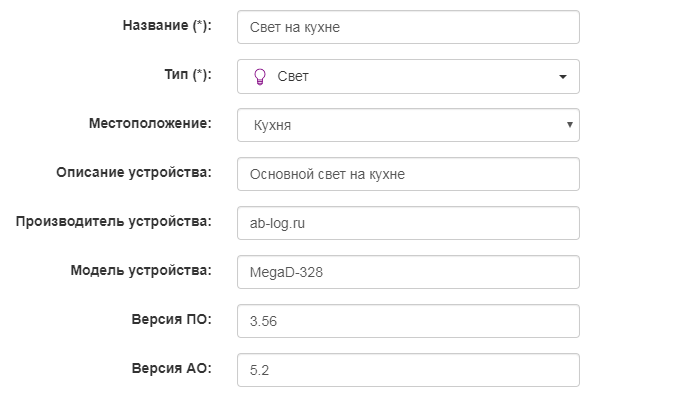This screenshot has width=674, height=393.
Task: Focus the Версия ПО field with 3.56
Action: tap(408, 321)
